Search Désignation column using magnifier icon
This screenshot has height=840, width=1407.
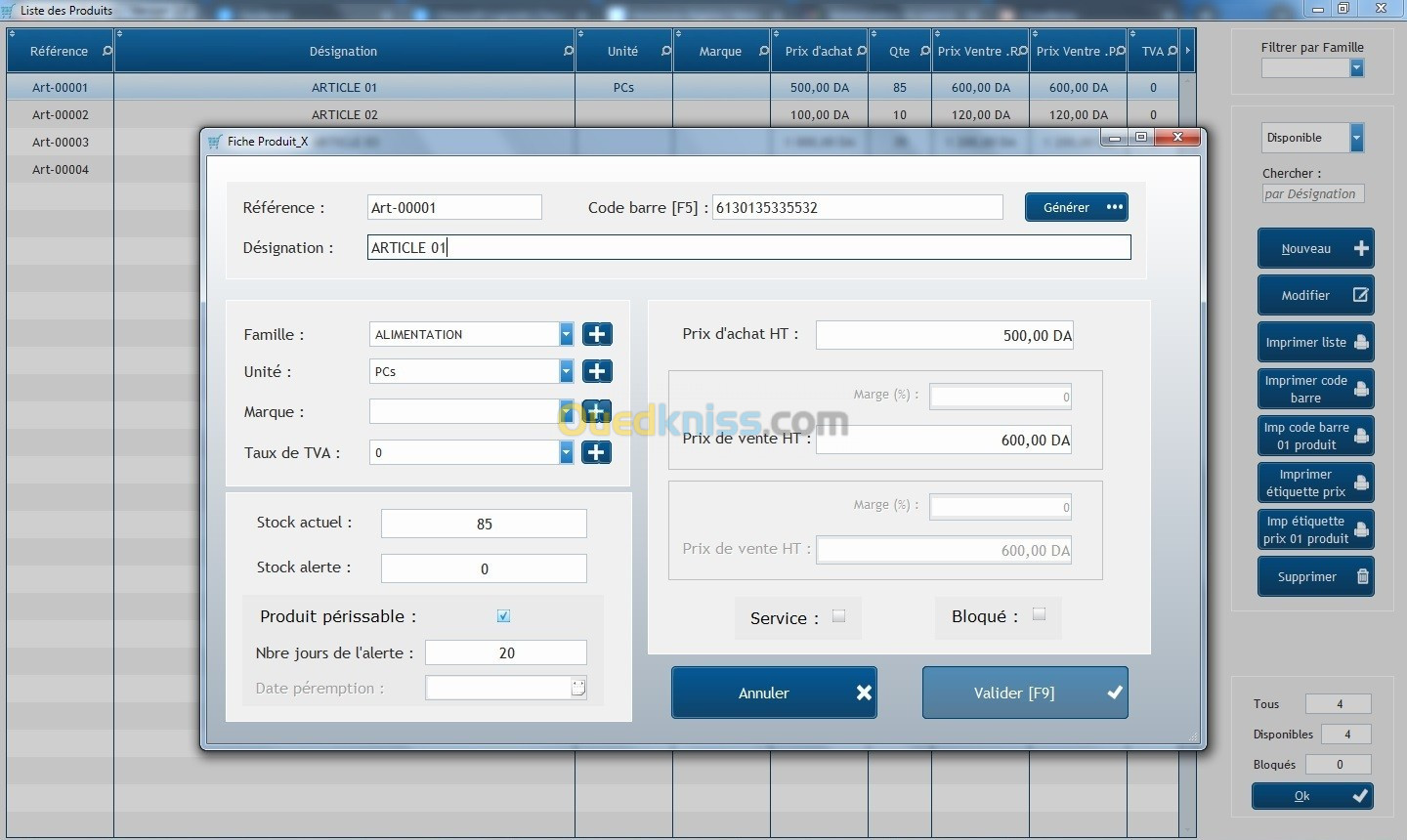click(569, 51)
